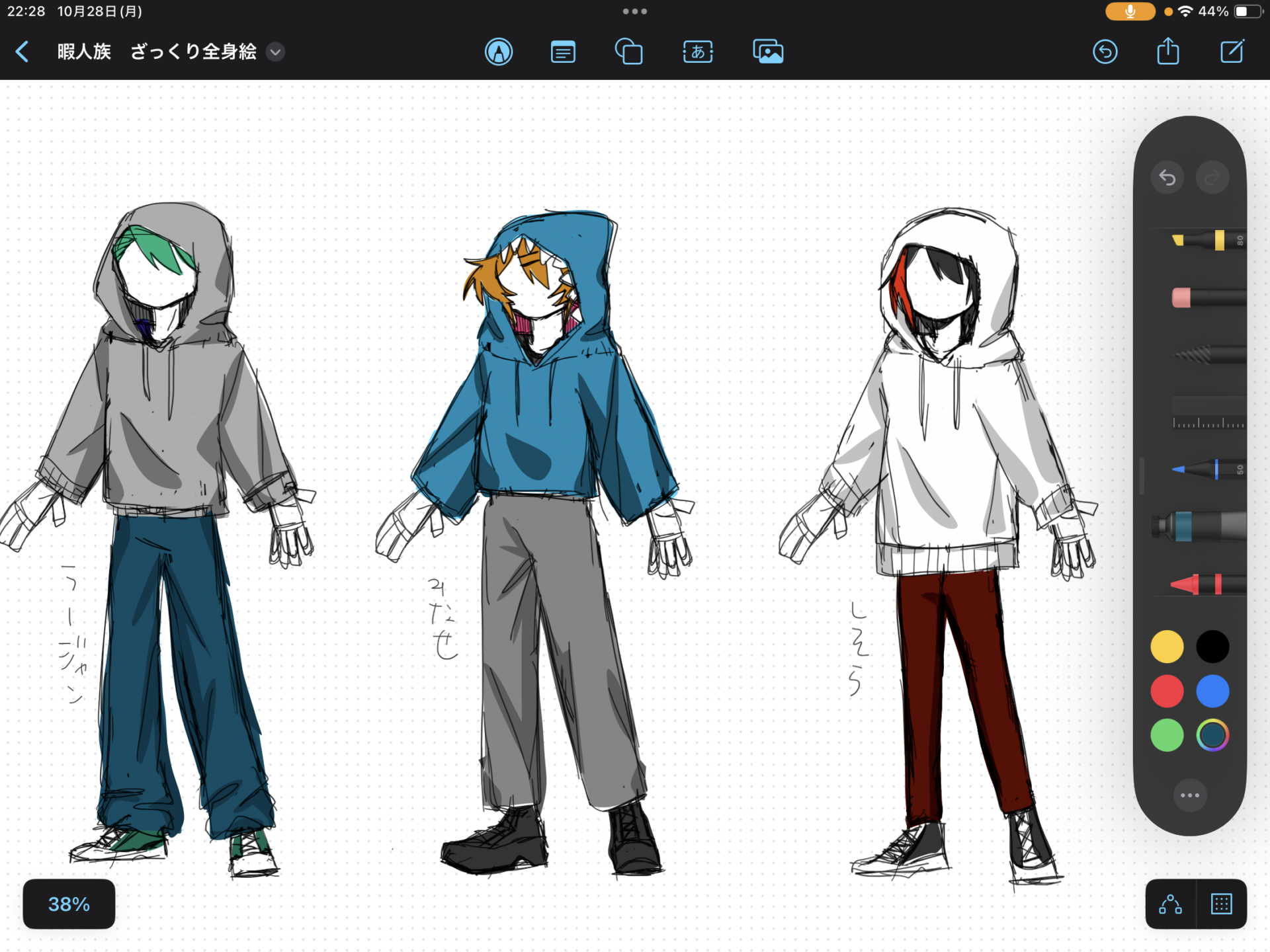
Task: Expand the board title dropdown chevron
Action: pyautogui.click(x=275, y=52)
